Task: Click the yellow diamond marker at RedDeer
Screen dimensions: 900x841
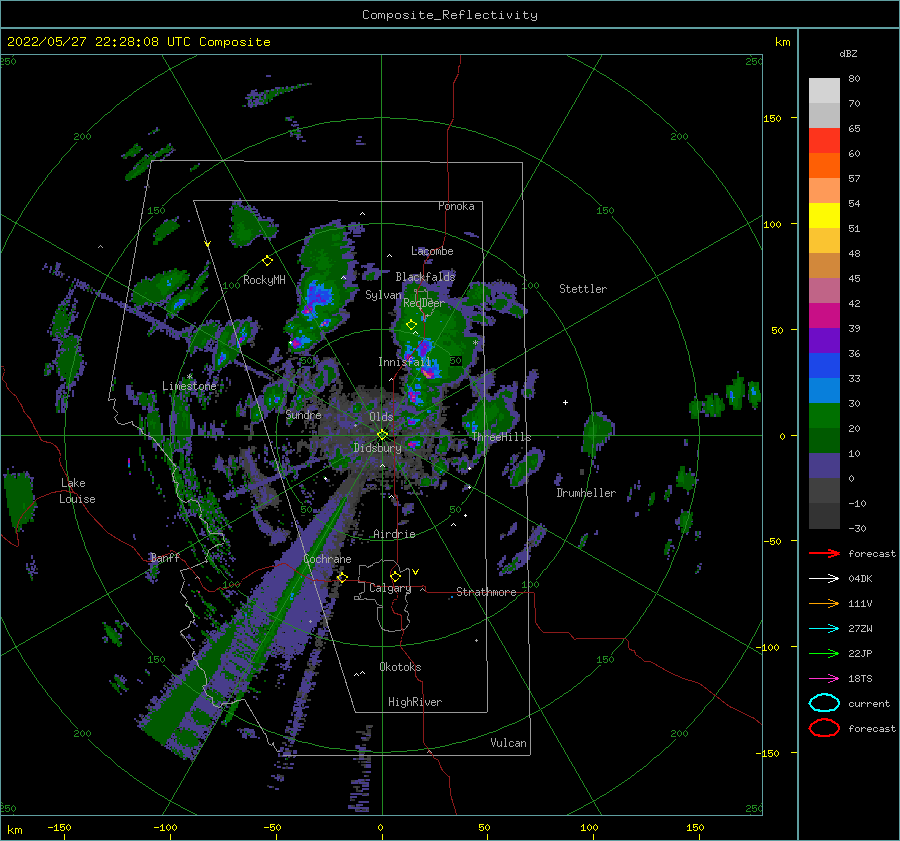Action: tap(411, 325)
